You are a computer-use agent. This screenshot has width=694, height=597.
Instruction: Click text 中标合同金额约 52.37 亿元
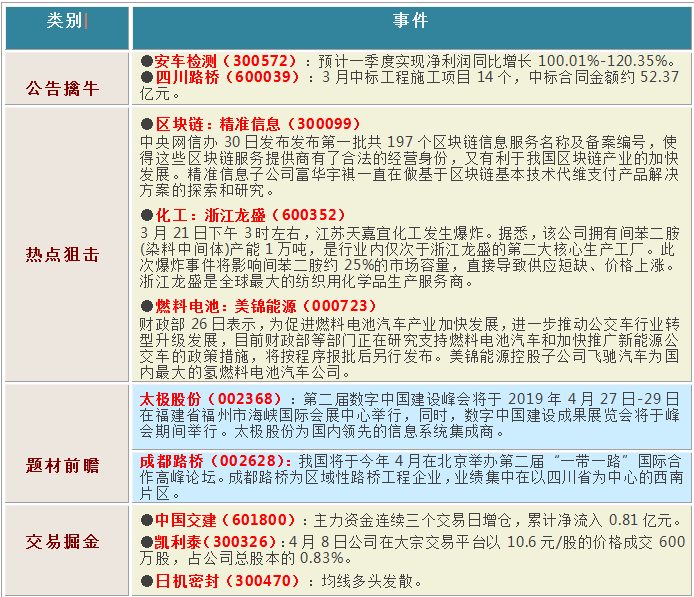(x=409, y=85)
